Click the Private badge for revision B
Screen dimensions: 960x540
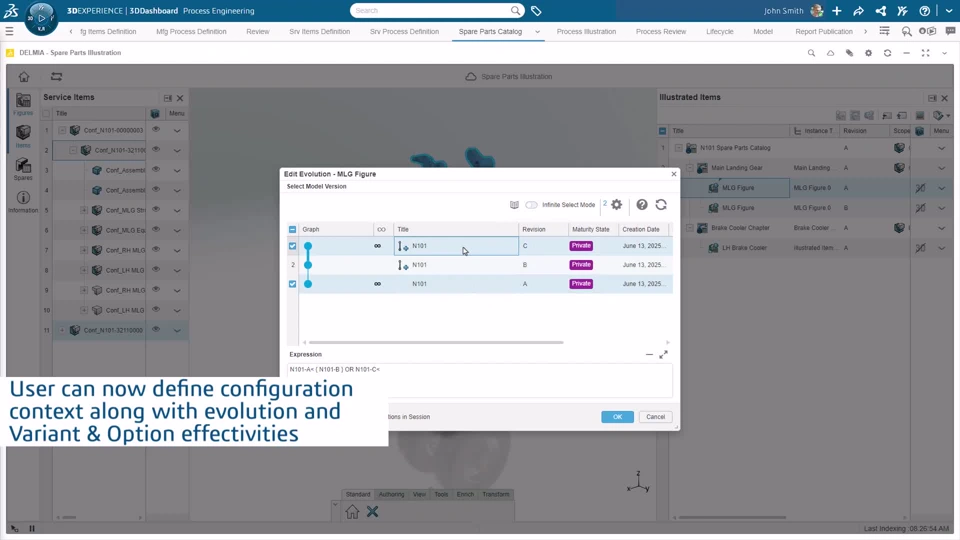(x=581, y=265)
